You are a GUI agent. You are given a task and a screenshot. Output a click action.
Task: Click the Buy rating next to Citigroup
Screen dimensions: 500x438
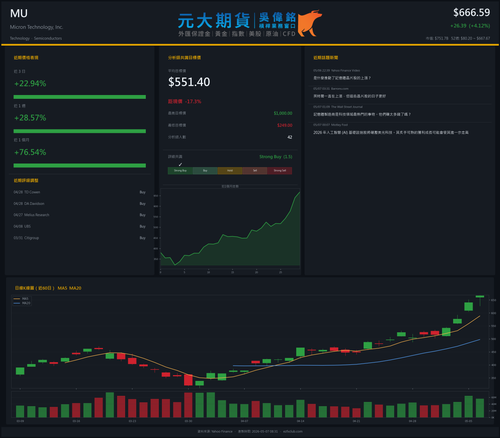143,238
